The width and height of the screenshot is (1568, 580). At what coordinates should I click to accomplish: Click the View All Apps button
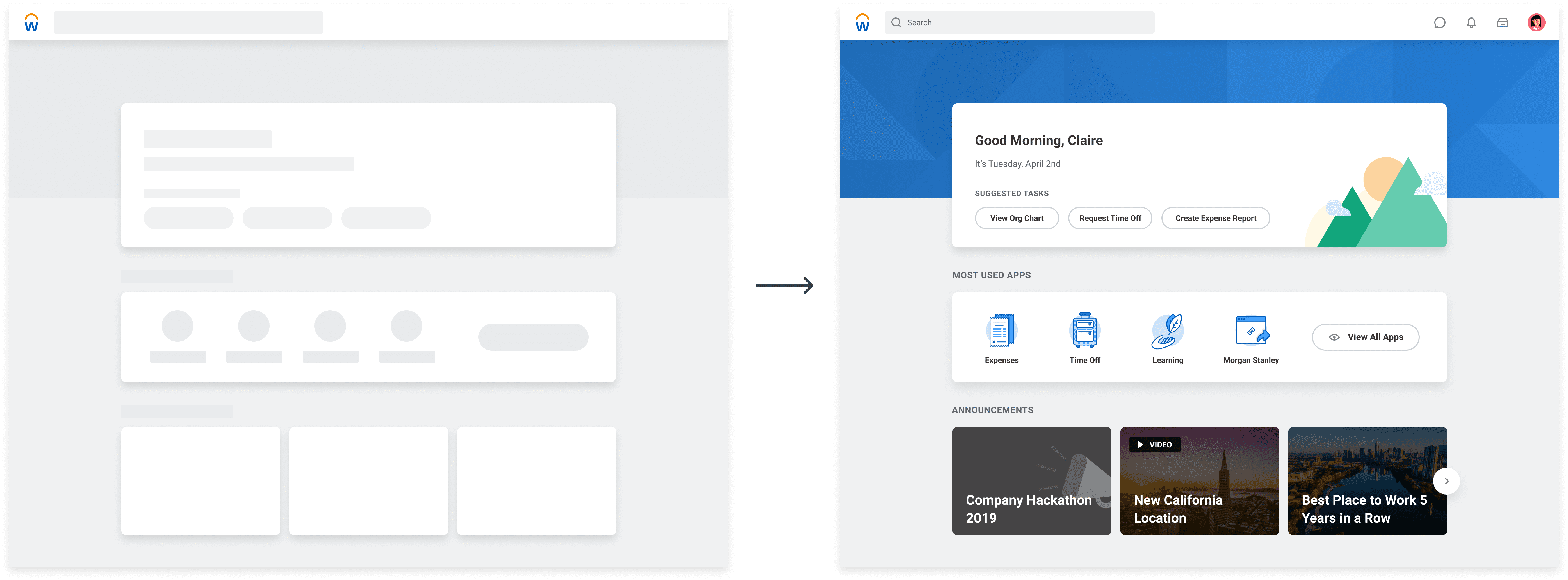point(1365,337)
